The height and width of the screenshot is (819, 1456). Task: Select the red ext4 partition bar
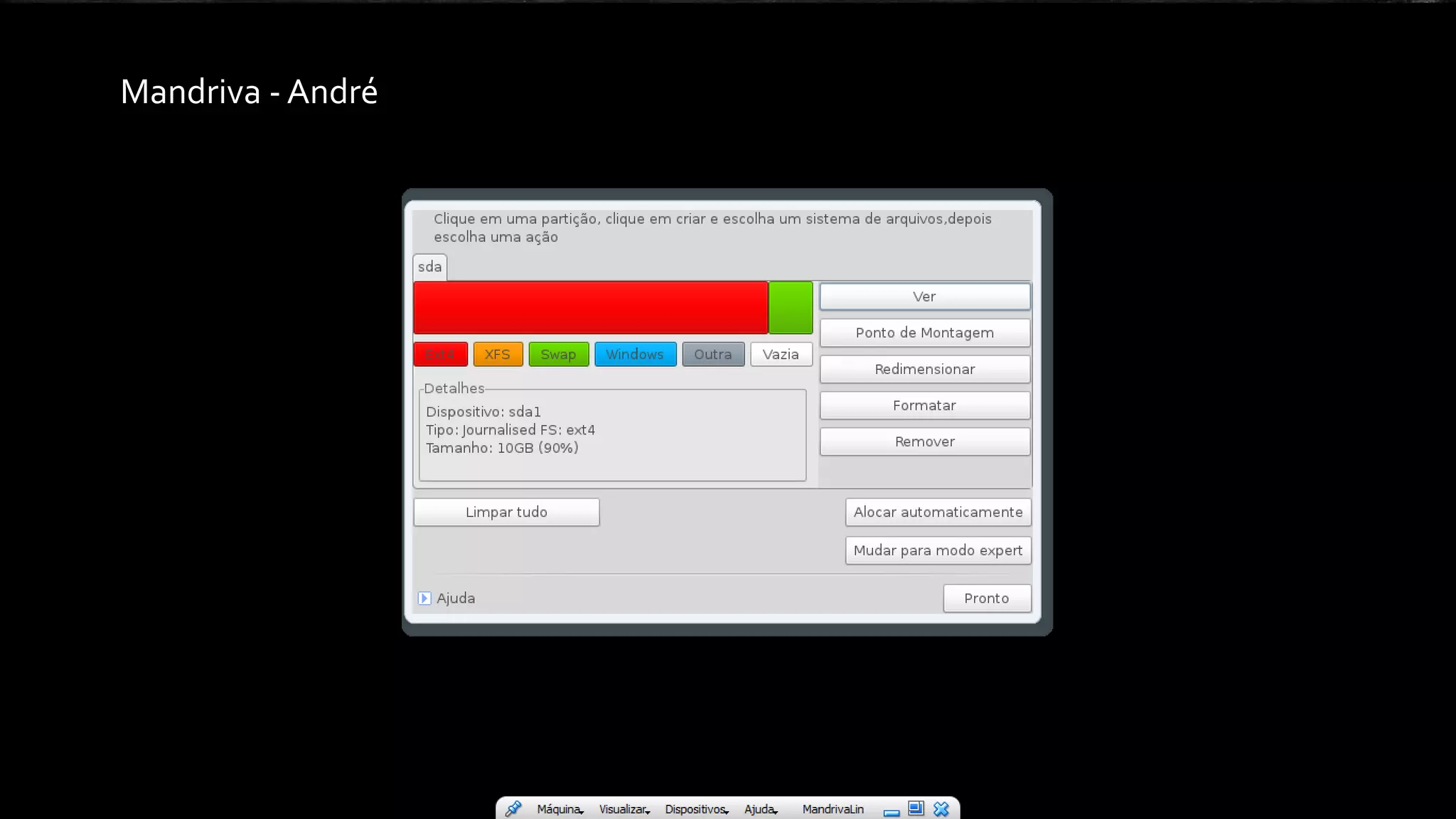(x=590, y=307)
